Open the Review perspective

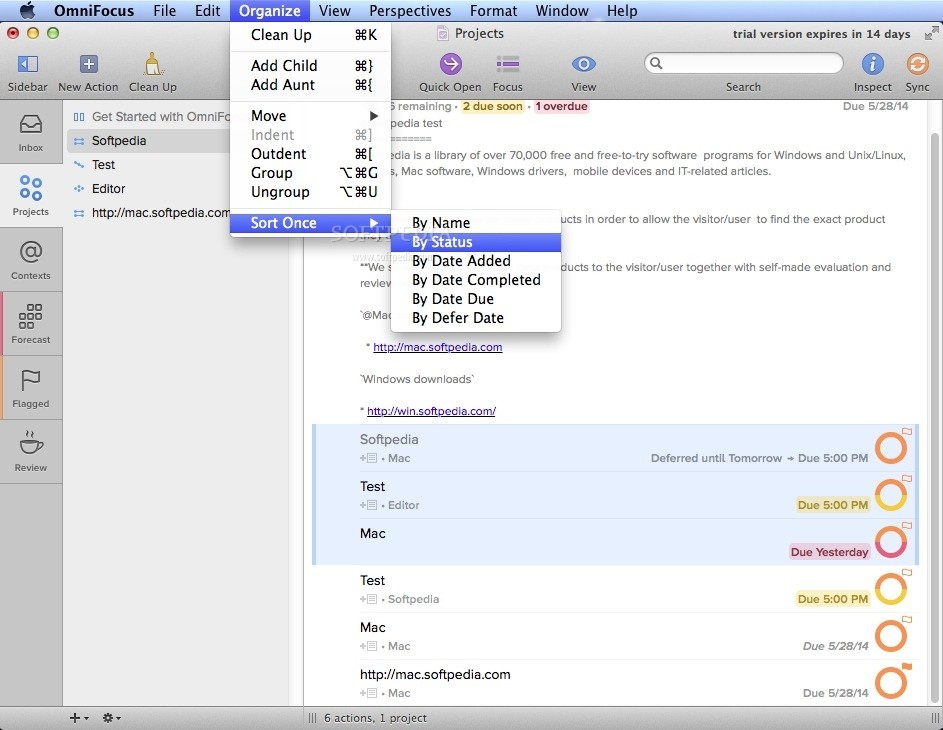[31, 452]
